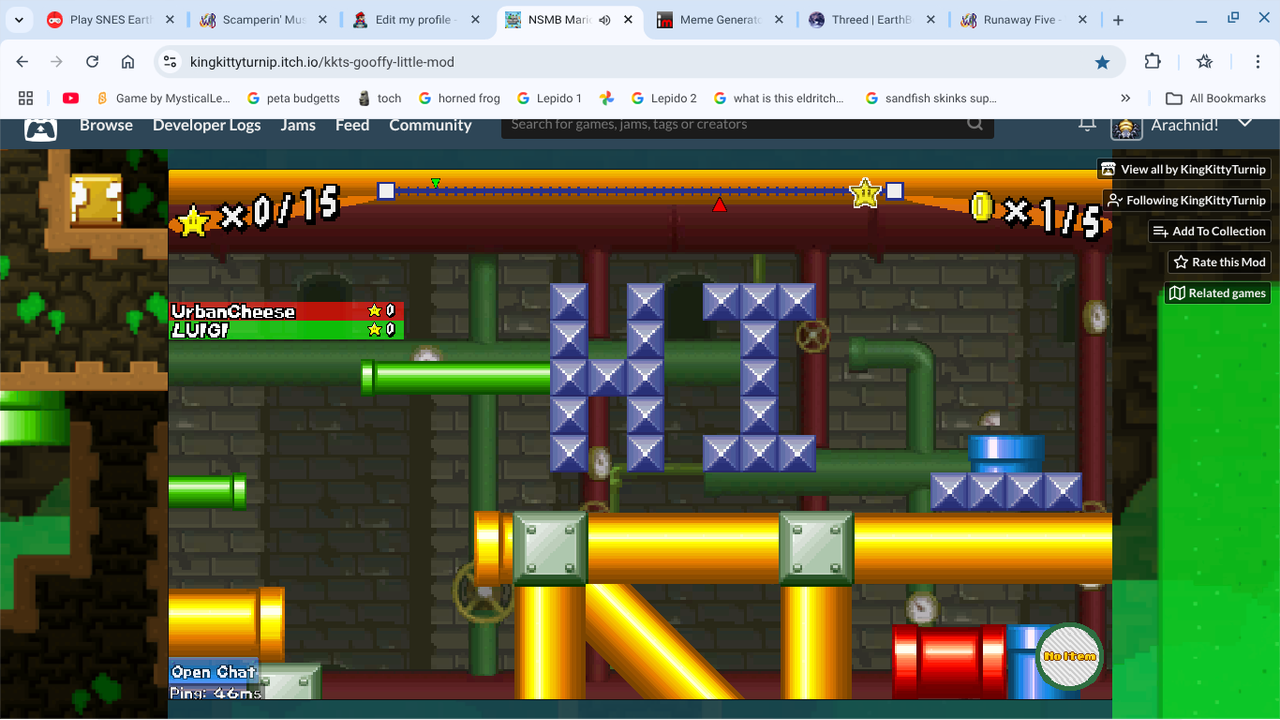Screen dimensions: 1280x720
Task: Open the Extensions puzzle icon
Action: click(x=1153, y=62)
